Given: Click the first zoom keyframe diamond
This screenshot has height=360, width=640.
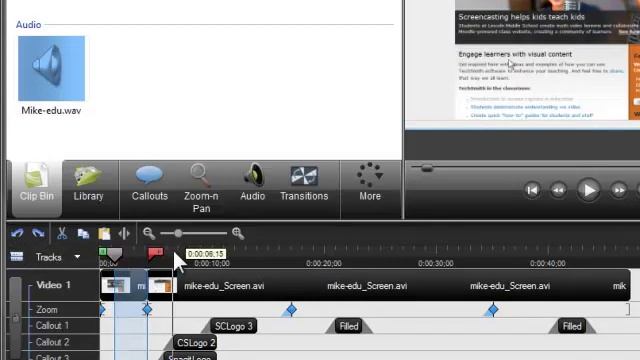Looking at the screenshot, I should pyautogui.click(x=102, y=310).
